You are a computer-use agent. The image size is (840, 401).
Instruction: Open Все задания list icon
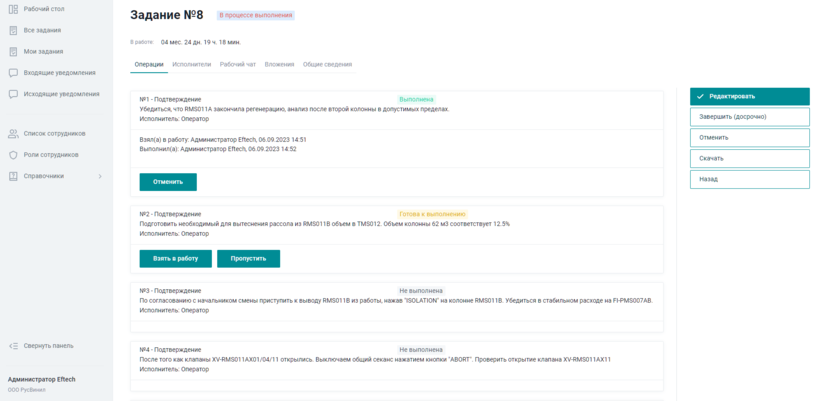pyautogui.click(x=13, y=30)
